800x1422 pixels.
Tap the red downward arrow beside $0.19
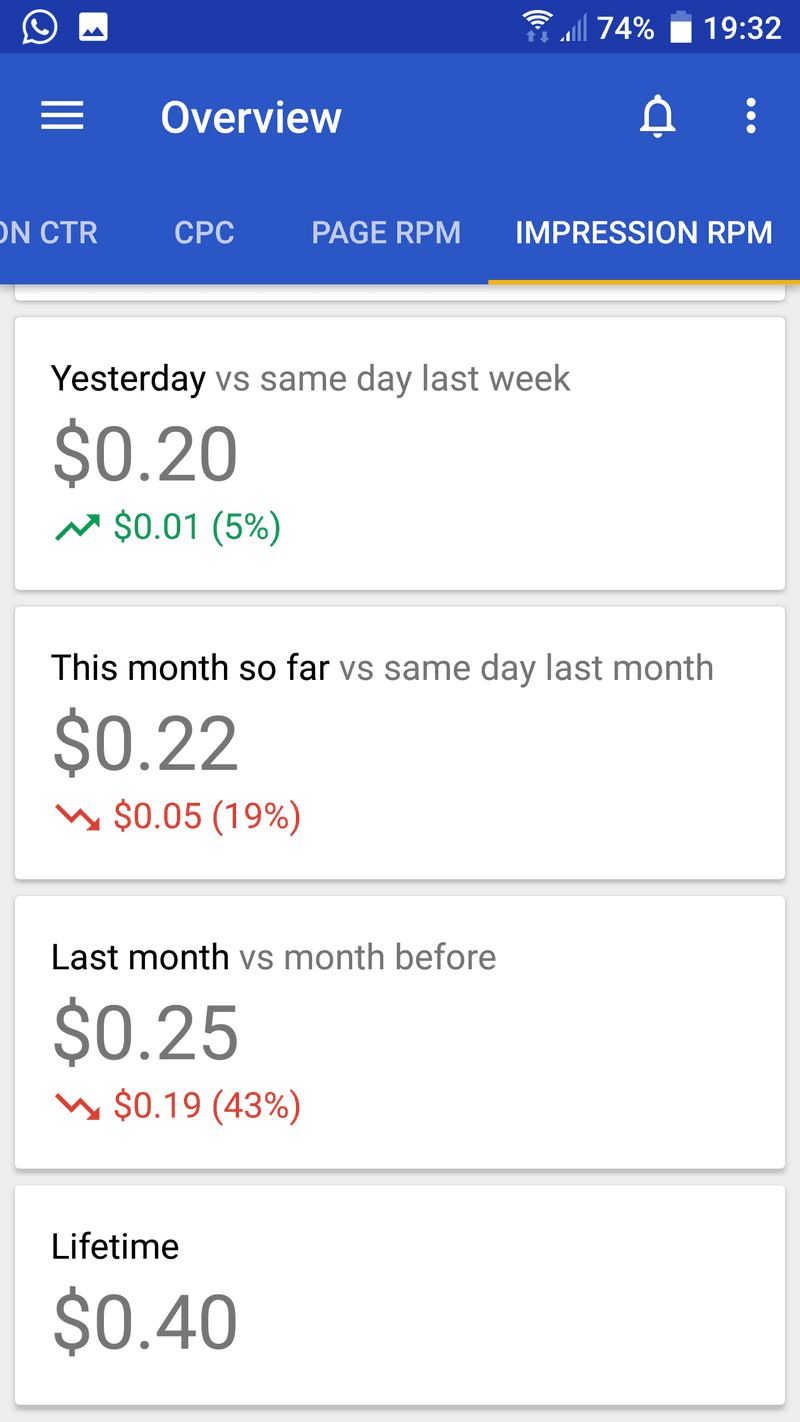point(77,1106)
